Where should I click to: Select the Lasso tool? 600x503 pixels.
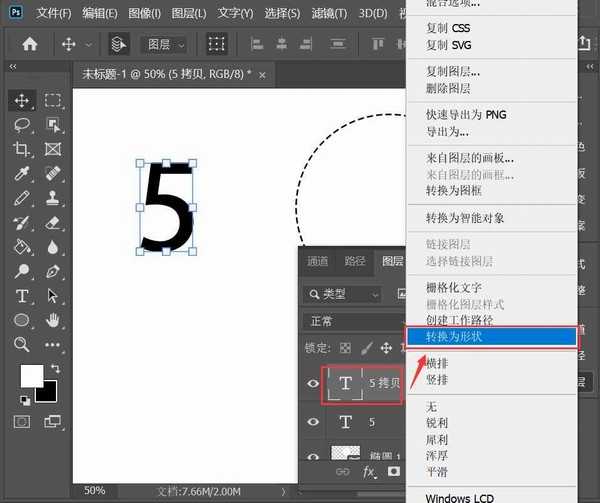click(22, 125)
